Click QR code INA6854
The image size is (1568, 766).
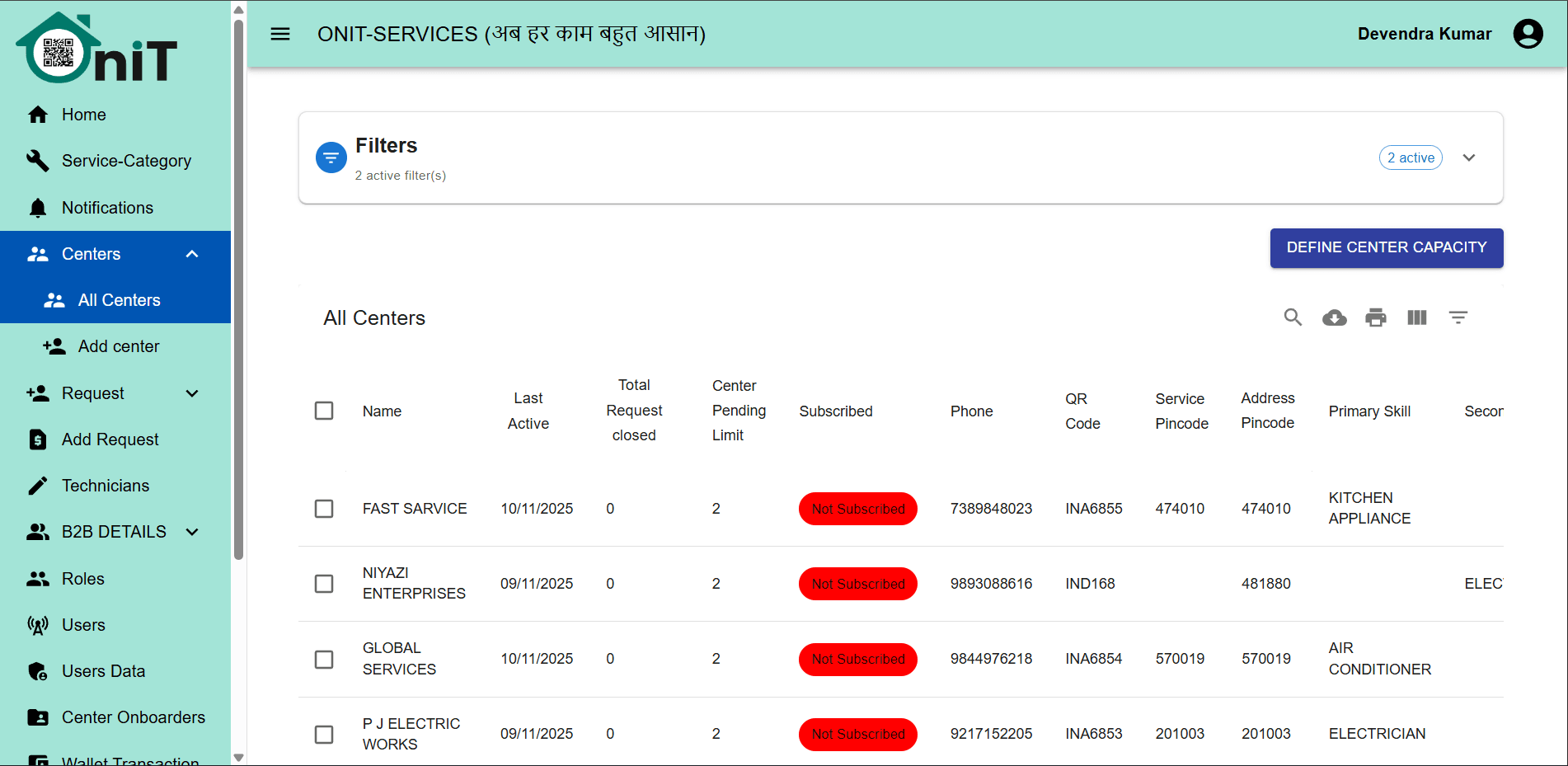(x=1093, y=659)
